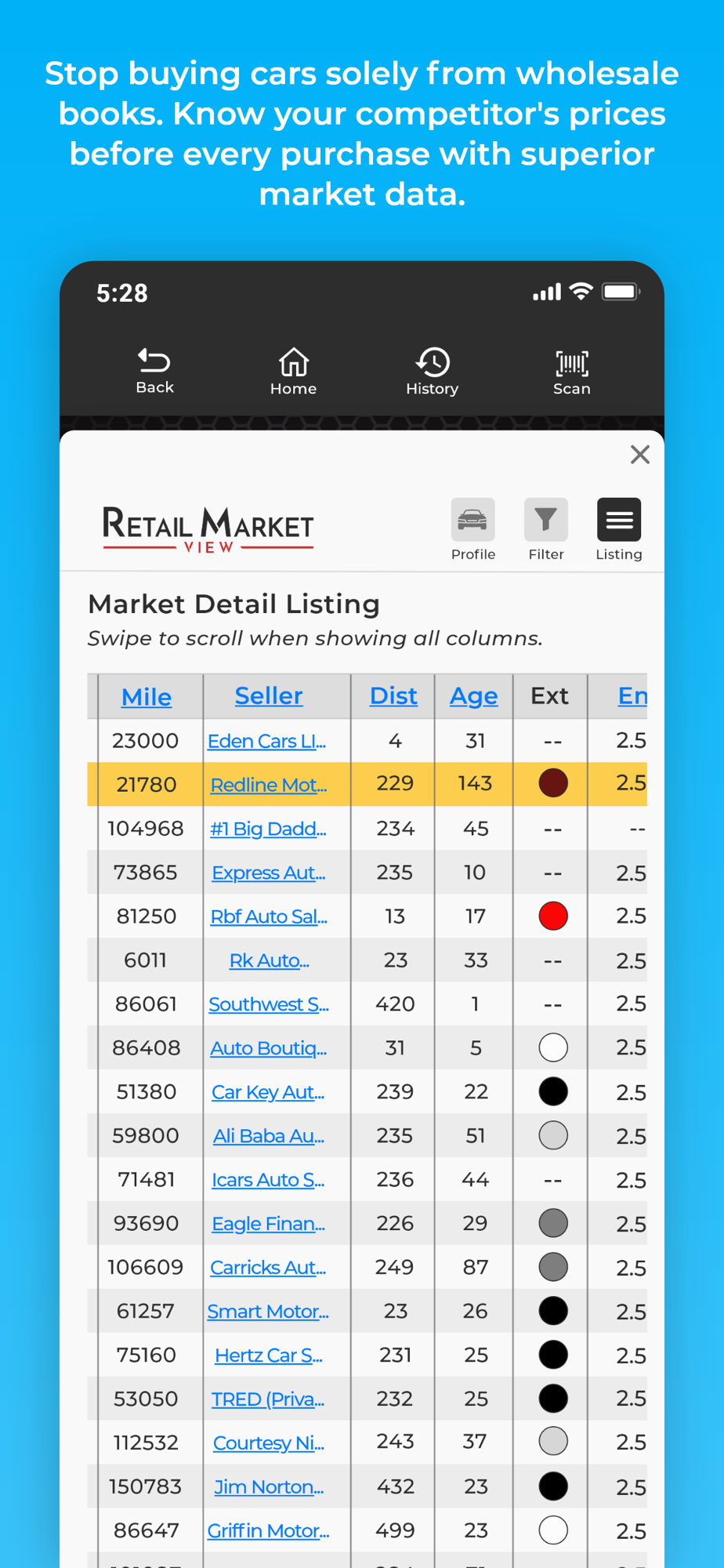Open the vehicle Profile icon
Screen dimensions: 724x1568
pos(472,519)
